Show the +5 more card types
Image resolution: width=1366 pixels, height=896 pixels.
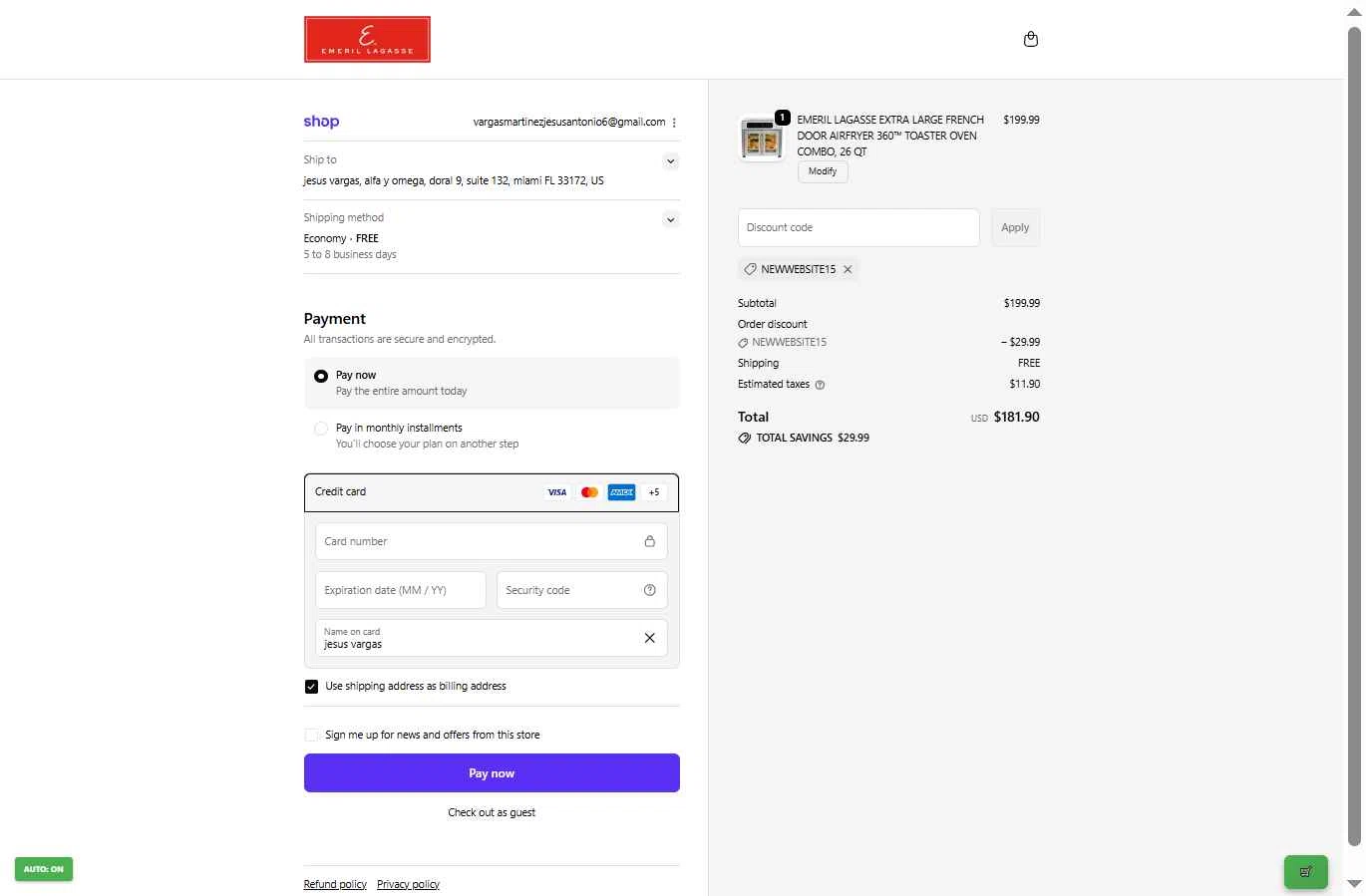pos(654,492)
